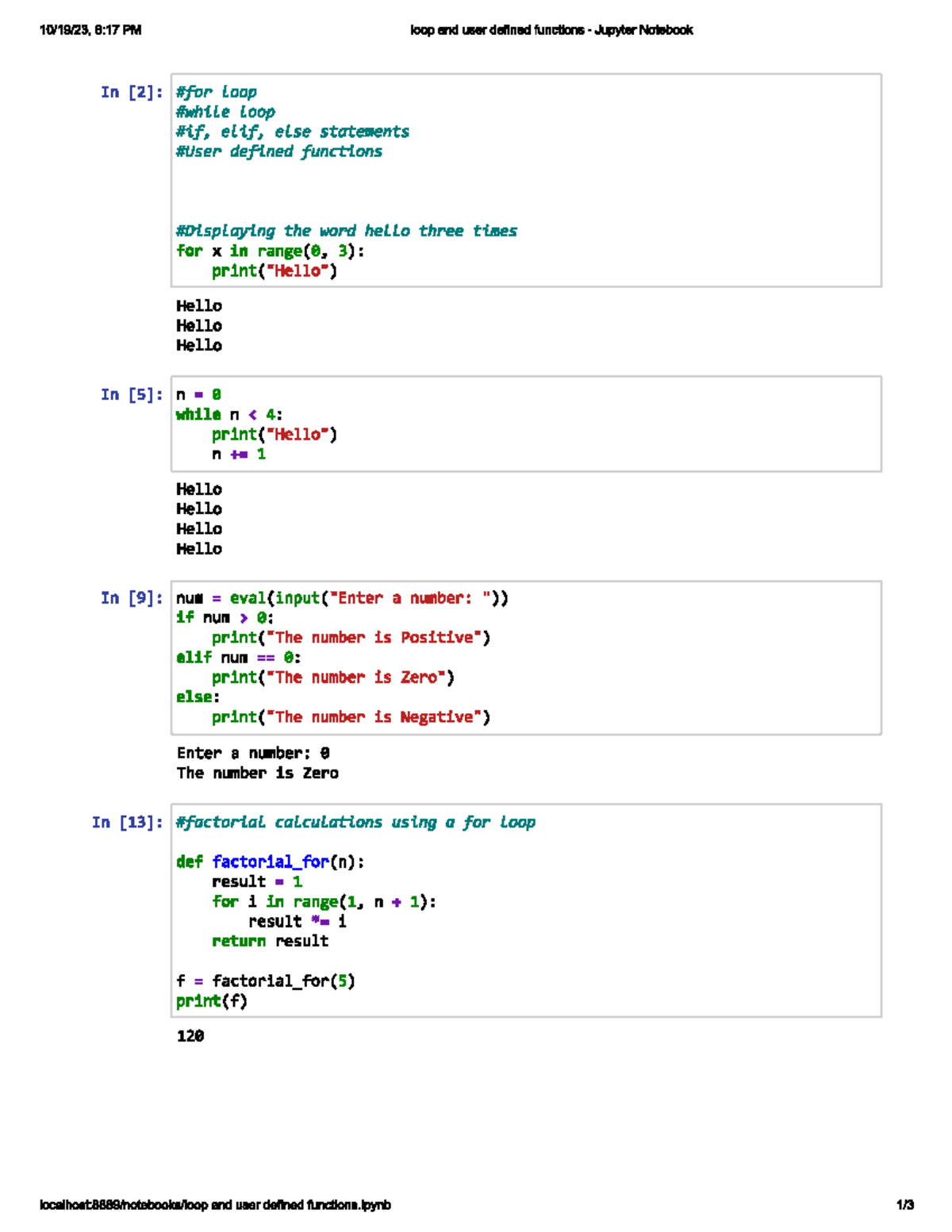The width and height of the screenshot is (952, 1232).
Task: Click the timestamp '10/19/23, 6:17 PM'
Action: pos(90,30)
